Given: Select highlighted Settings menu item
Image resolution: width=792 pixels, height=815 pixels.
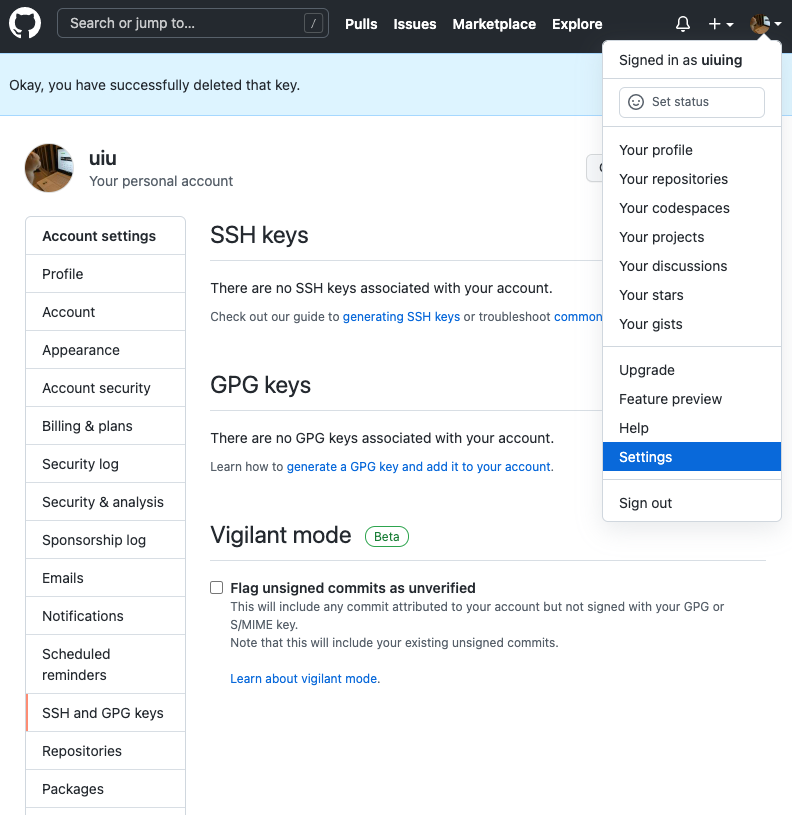Looking at the screenshot, I should [692, 457].
